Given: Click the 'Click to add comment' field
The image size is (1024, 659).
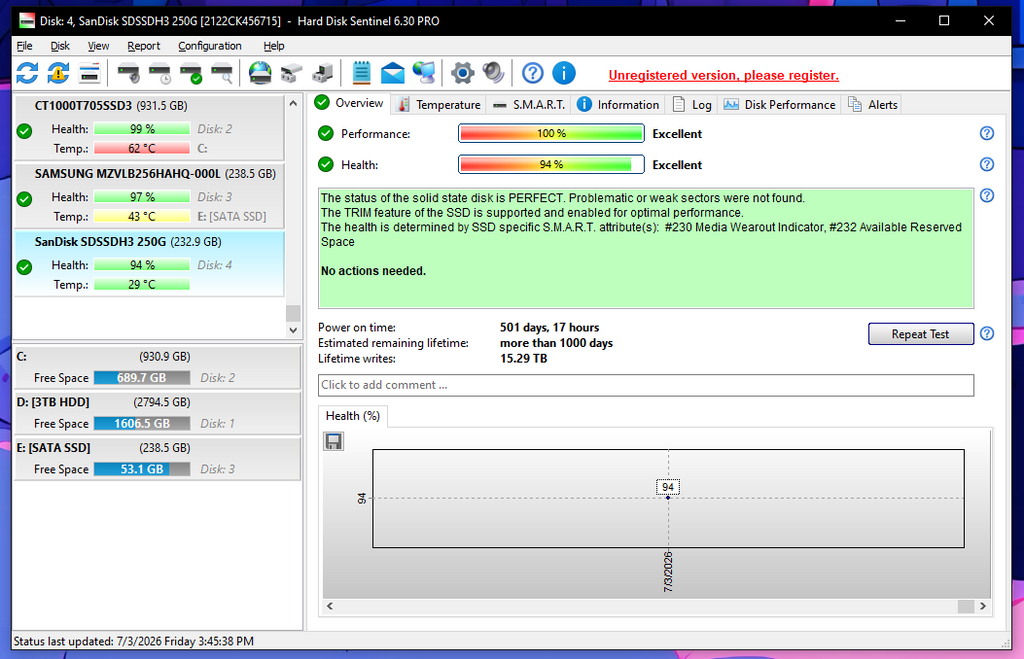Looking at the screenshot, I should point(646,385).
